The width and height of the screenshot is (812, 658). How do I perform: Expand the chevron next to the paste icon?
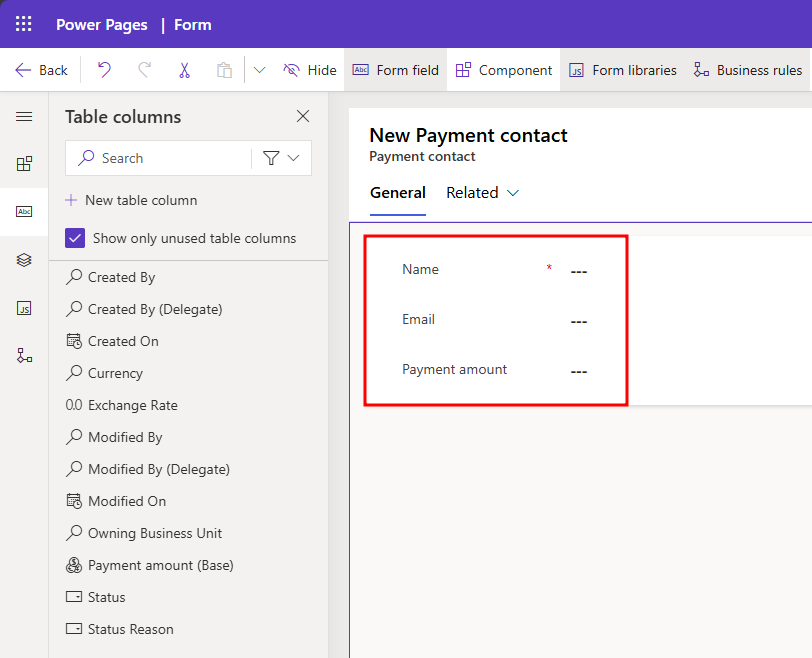point(258,70)
